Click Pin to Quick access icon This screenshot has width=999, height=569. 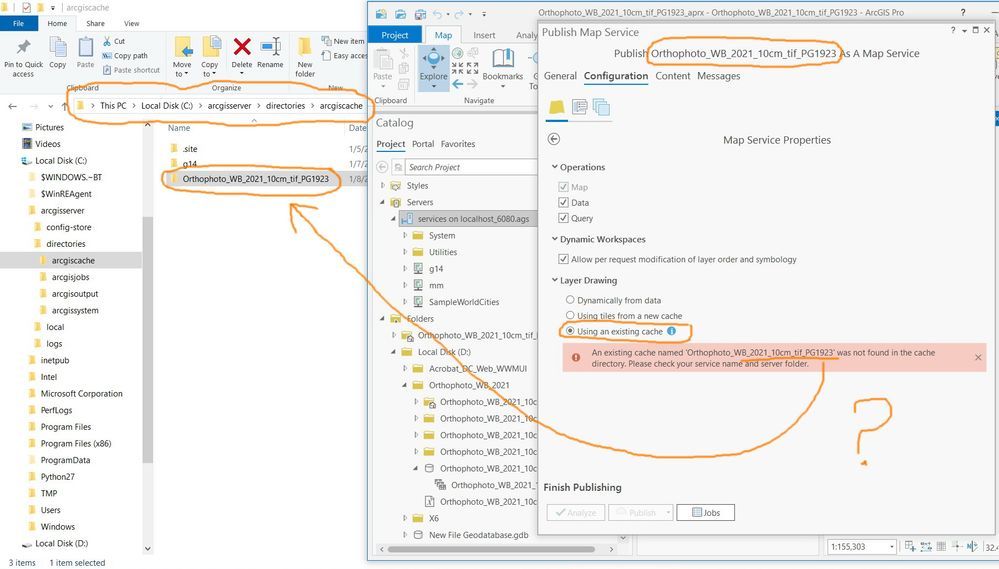(24, 48)
